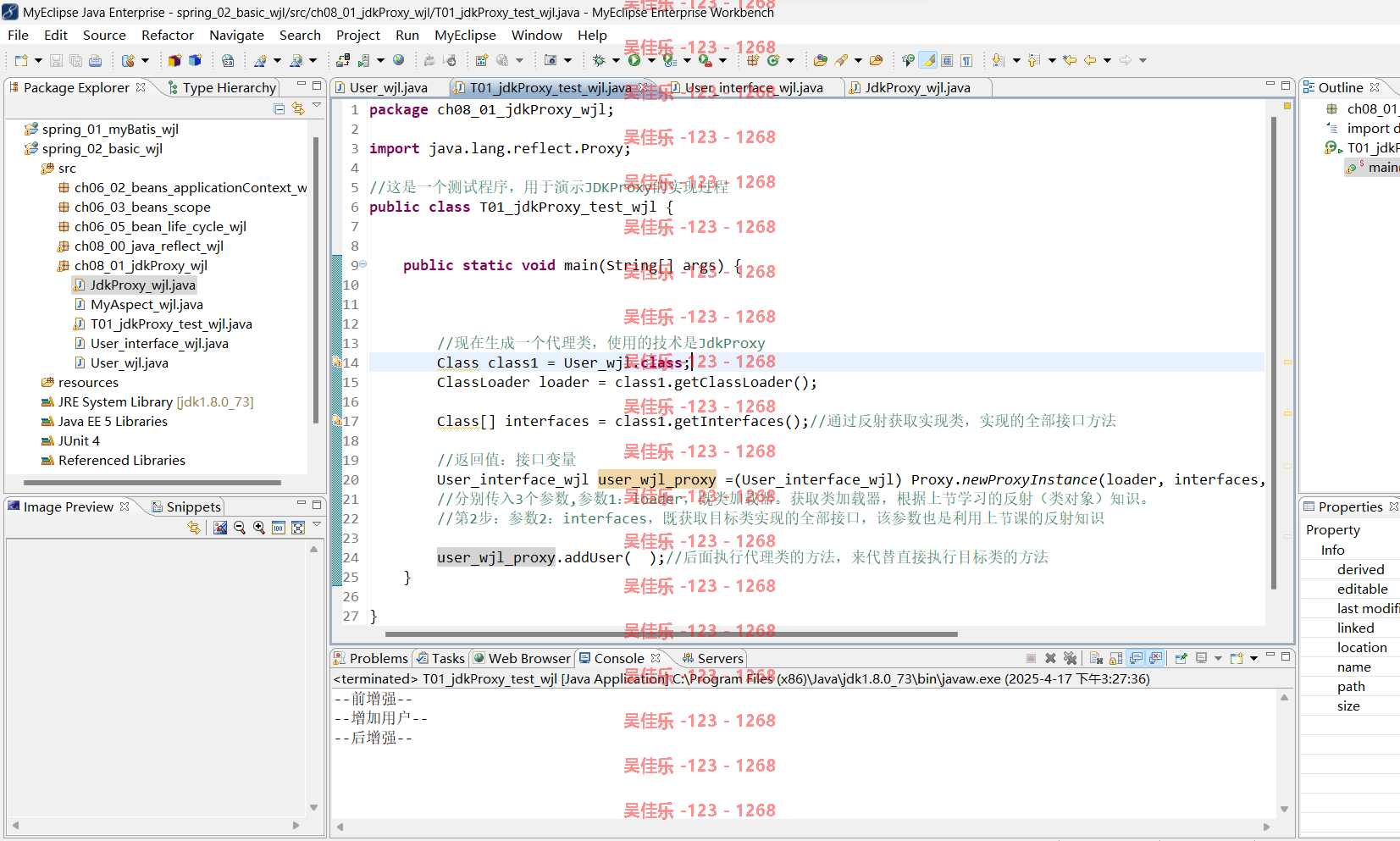Click 'editable' property row
This screenshot has height=841, width=1400.
pos(1363,589)
